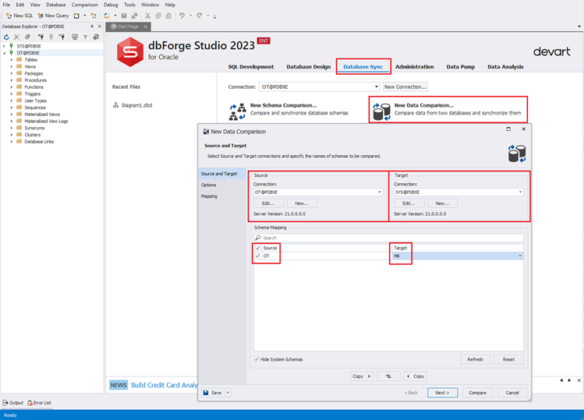Click the Save All icon in toolbar
Image resolution: width=584 pixels, height=420 pixels.
click(134, 16)
